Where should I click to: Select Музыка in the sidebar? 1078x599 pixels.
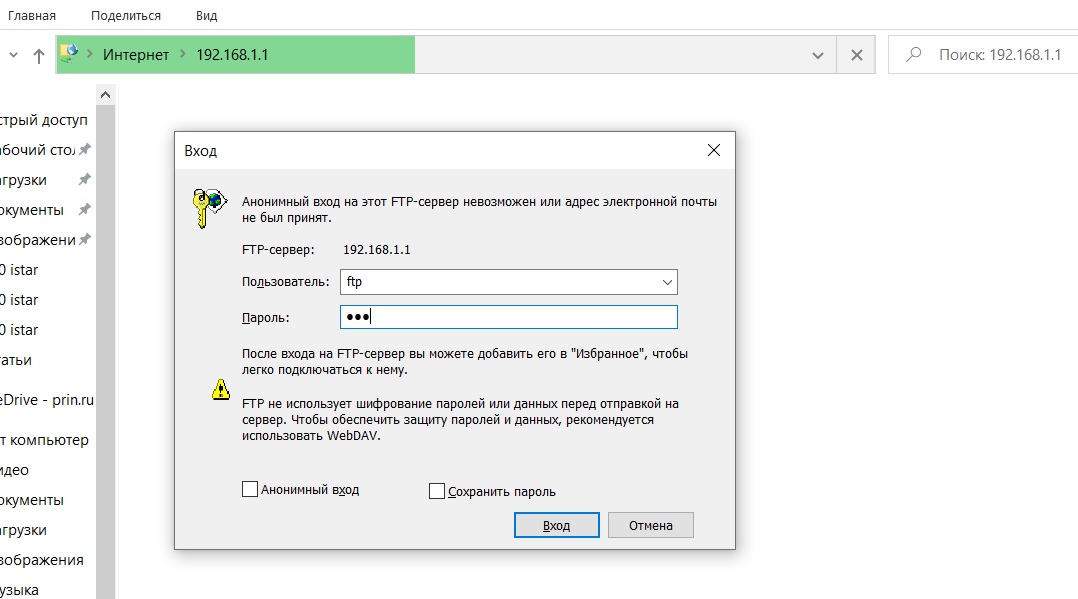click(19, 590)
